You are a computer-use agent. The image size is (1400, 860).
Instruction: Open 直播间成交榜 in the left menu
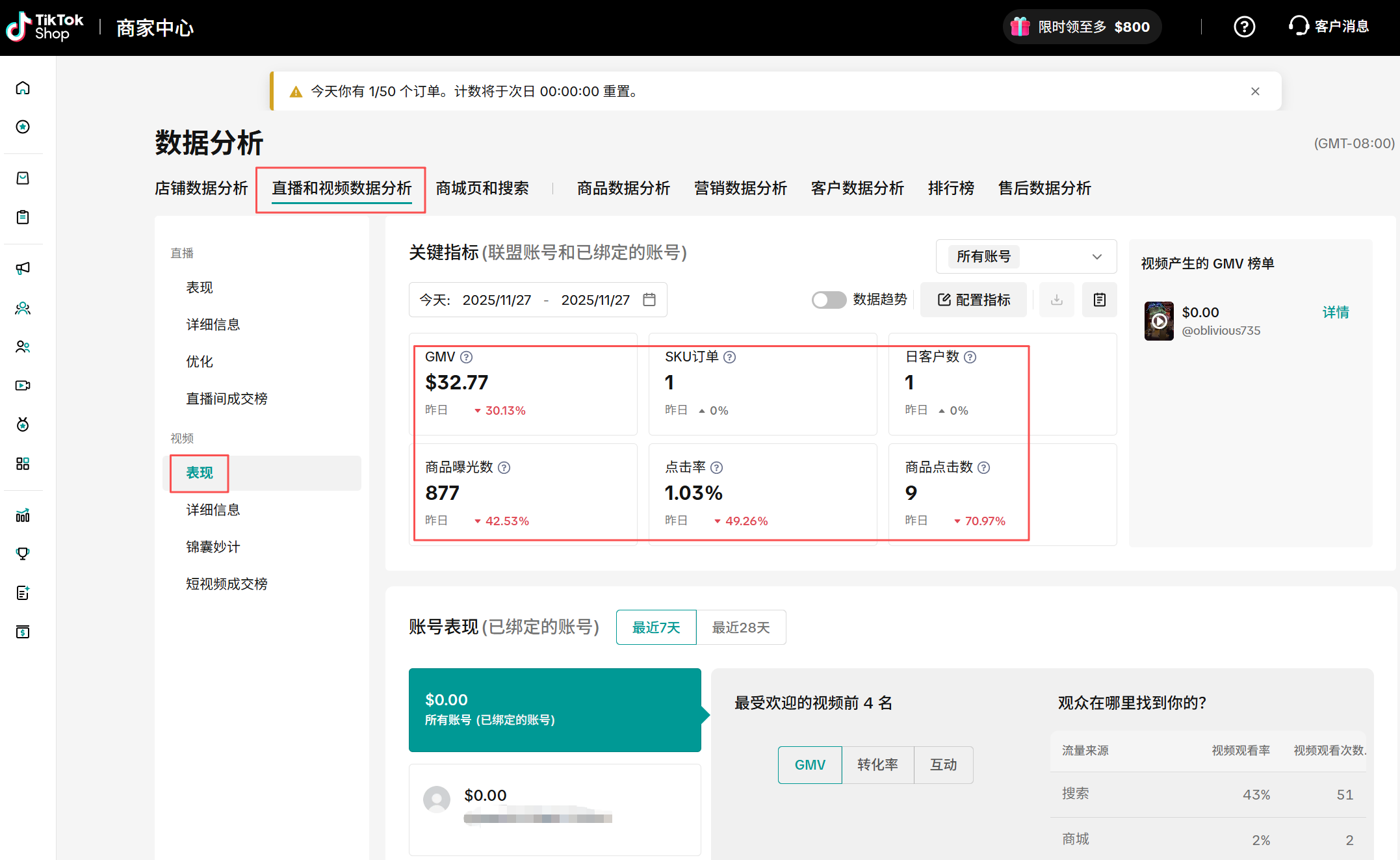(227, 398)
